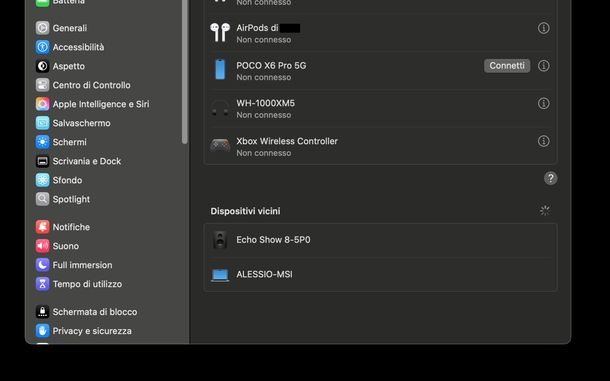Viewport: 610px width, 381px height.
Task: Open Tempo di utilizzo label
Action: click(87, 284)
